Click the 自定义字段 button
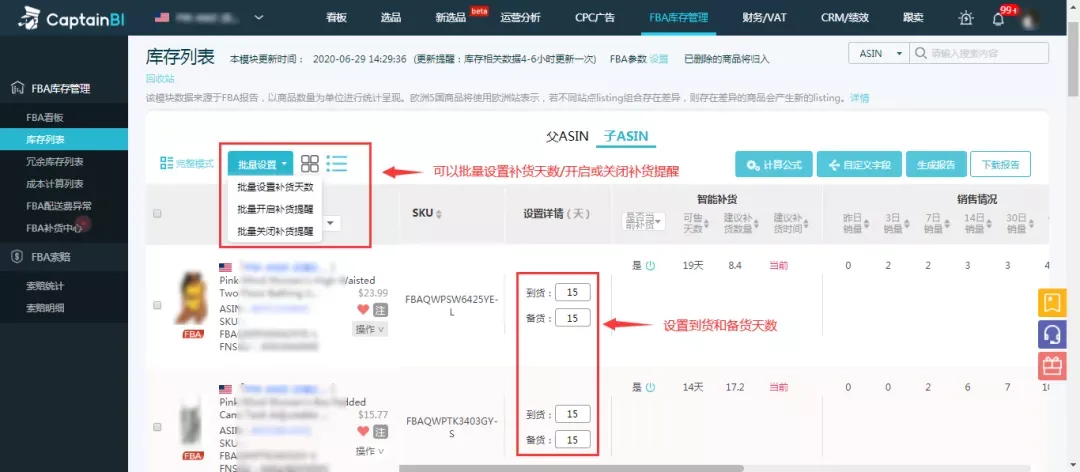 pos(859,165)
